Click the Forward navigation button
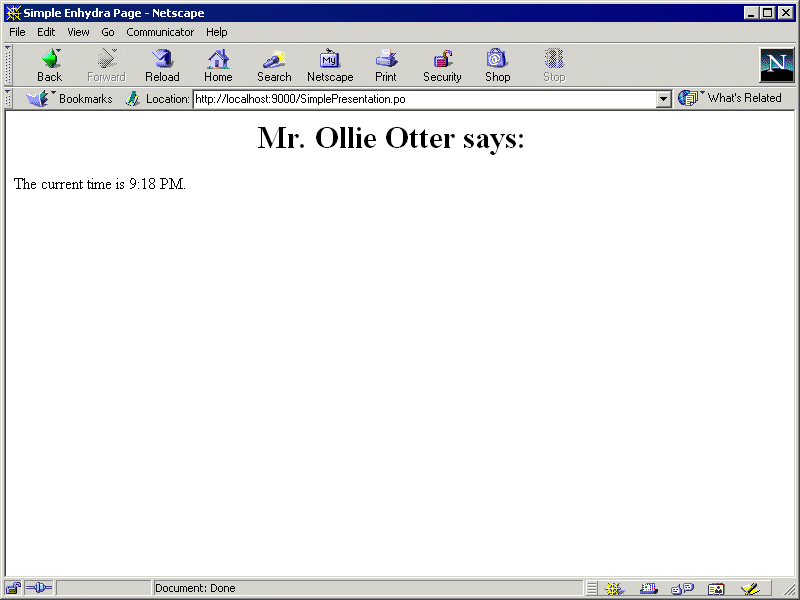800x600 pixels. tap(106, 65)
